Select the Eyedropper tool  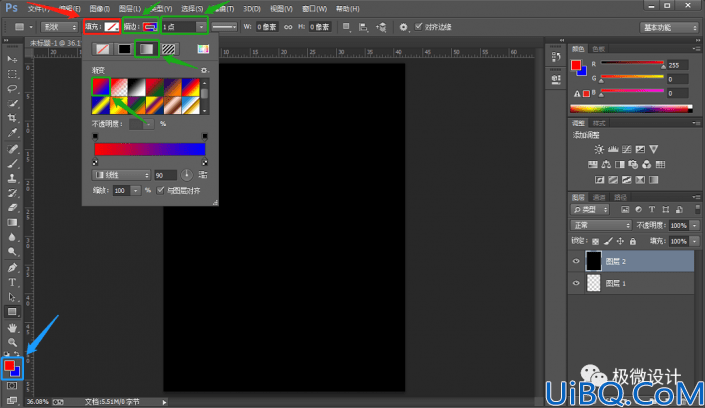pyautogui.click(x=12, y=133)
